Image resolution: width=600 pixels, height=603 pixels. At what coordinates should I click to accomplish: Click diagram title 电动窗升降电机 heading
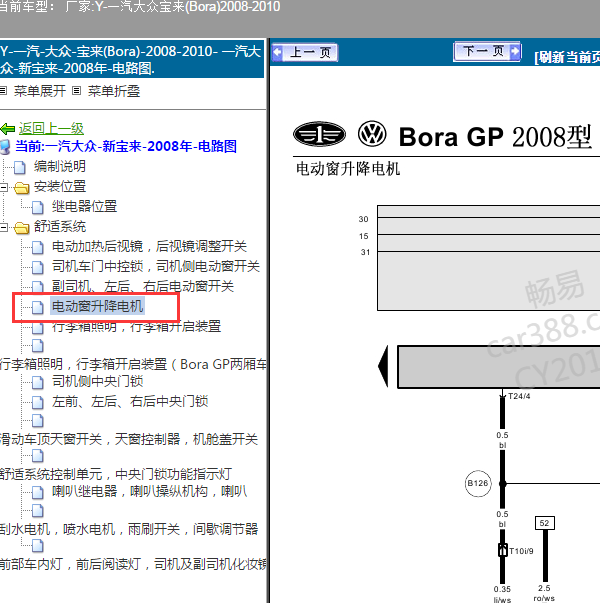point(348,169)
